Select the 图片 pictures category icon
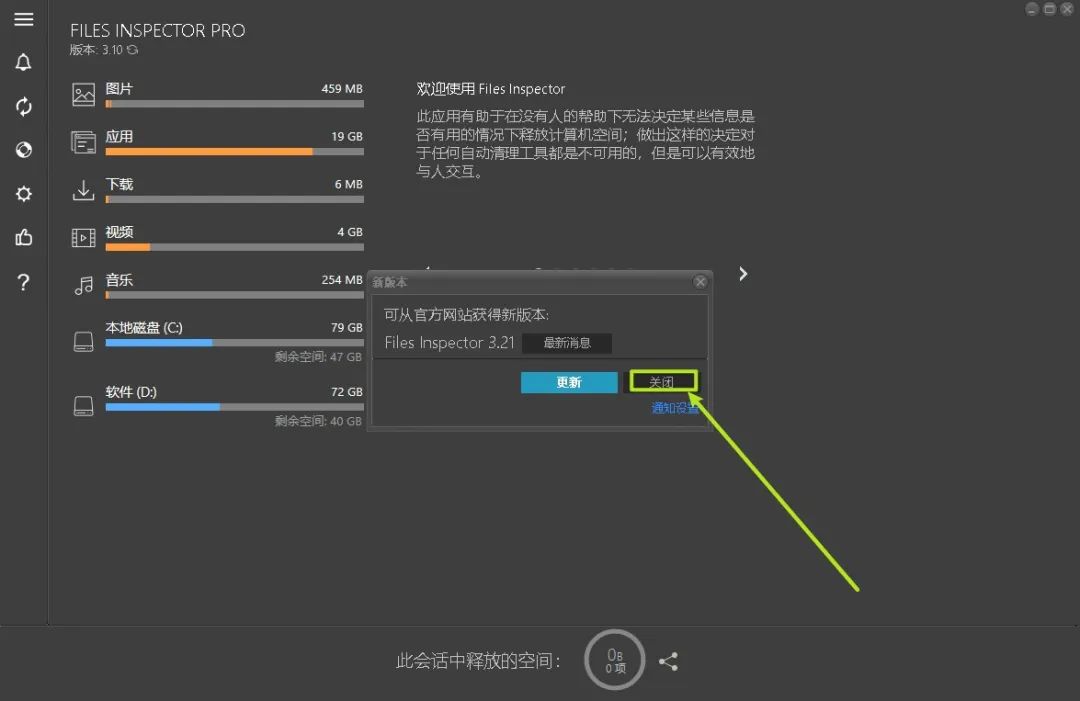 (84, 93)
